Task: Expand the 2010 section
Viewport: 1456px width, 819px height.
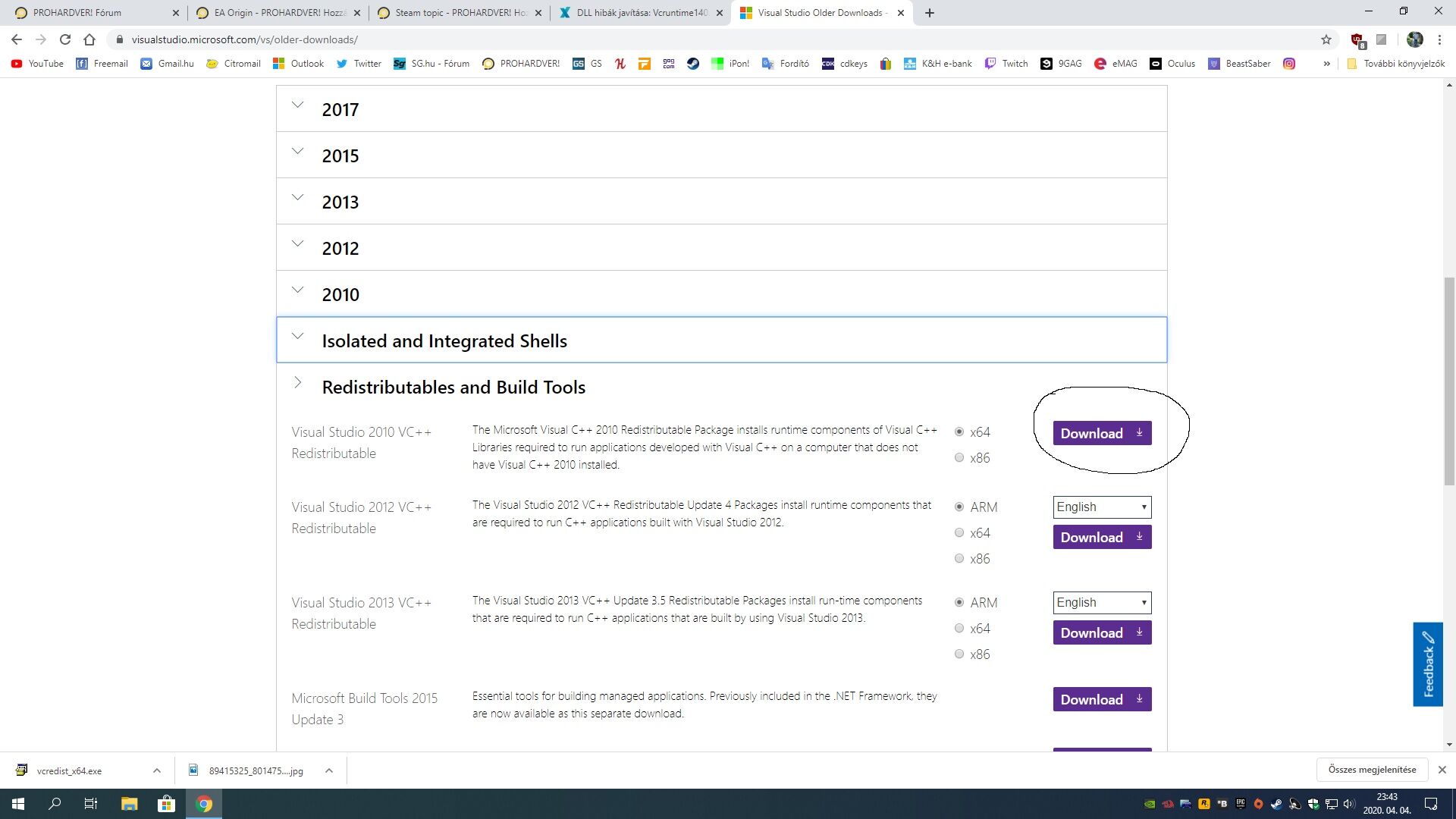Action: point(721,294)
